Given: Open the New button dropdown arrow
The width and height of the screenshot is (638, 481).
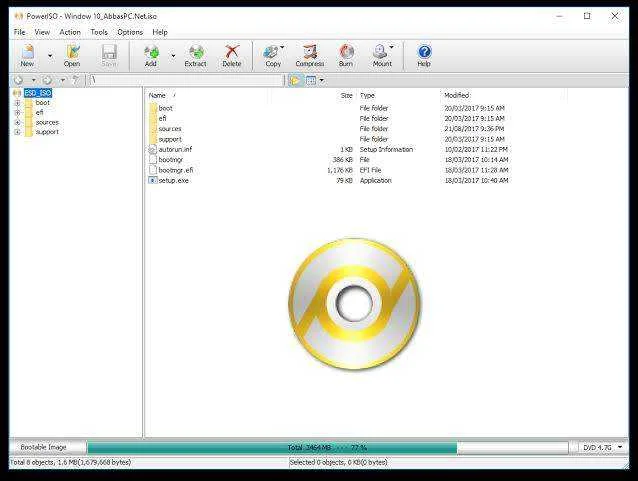Looking at the screenshot, I should tap(50, 56).
